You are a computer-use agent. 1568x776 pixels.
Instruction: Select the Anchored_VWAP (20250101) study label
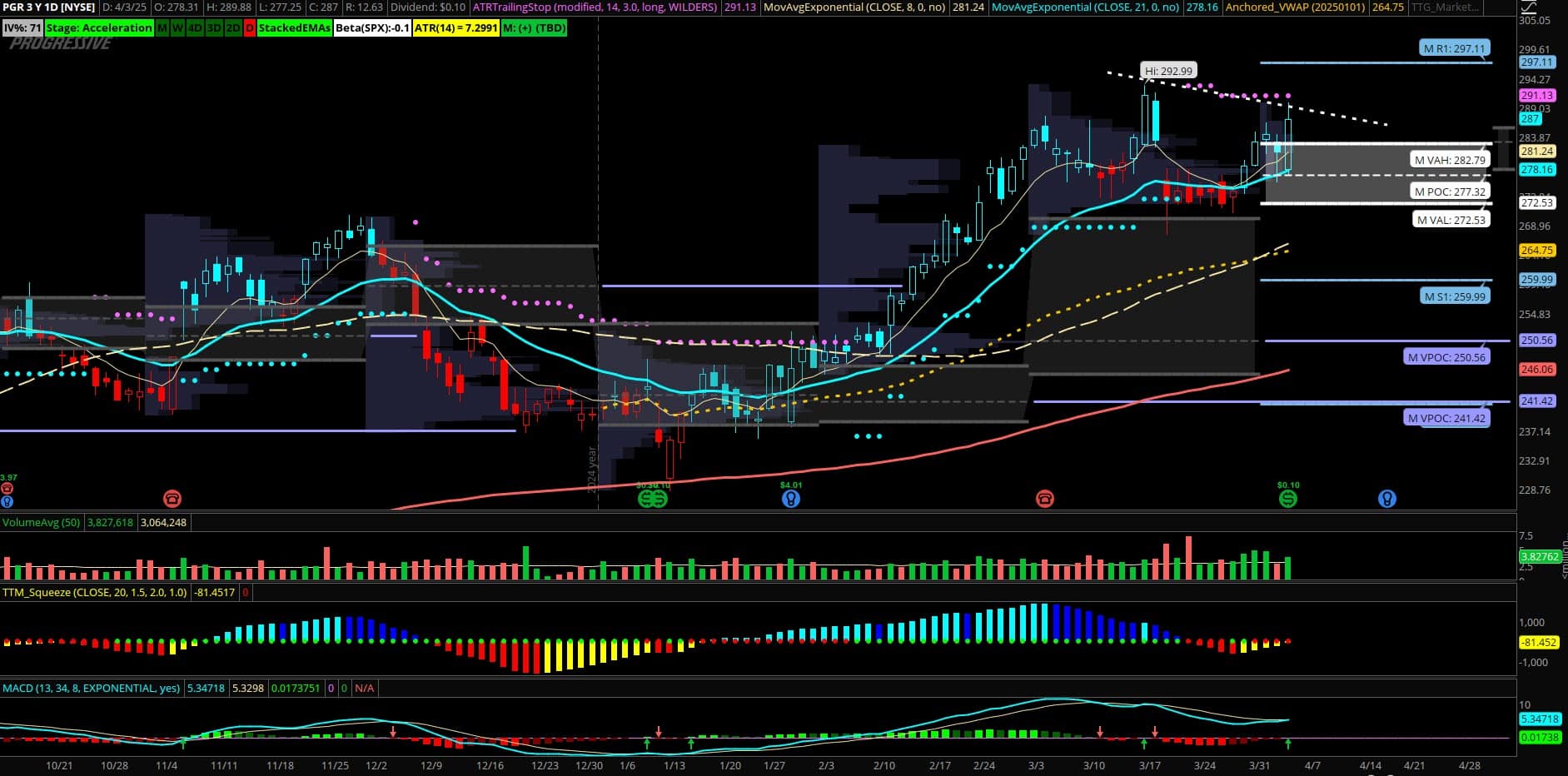pyautogui.click(x=1297, y=7)
